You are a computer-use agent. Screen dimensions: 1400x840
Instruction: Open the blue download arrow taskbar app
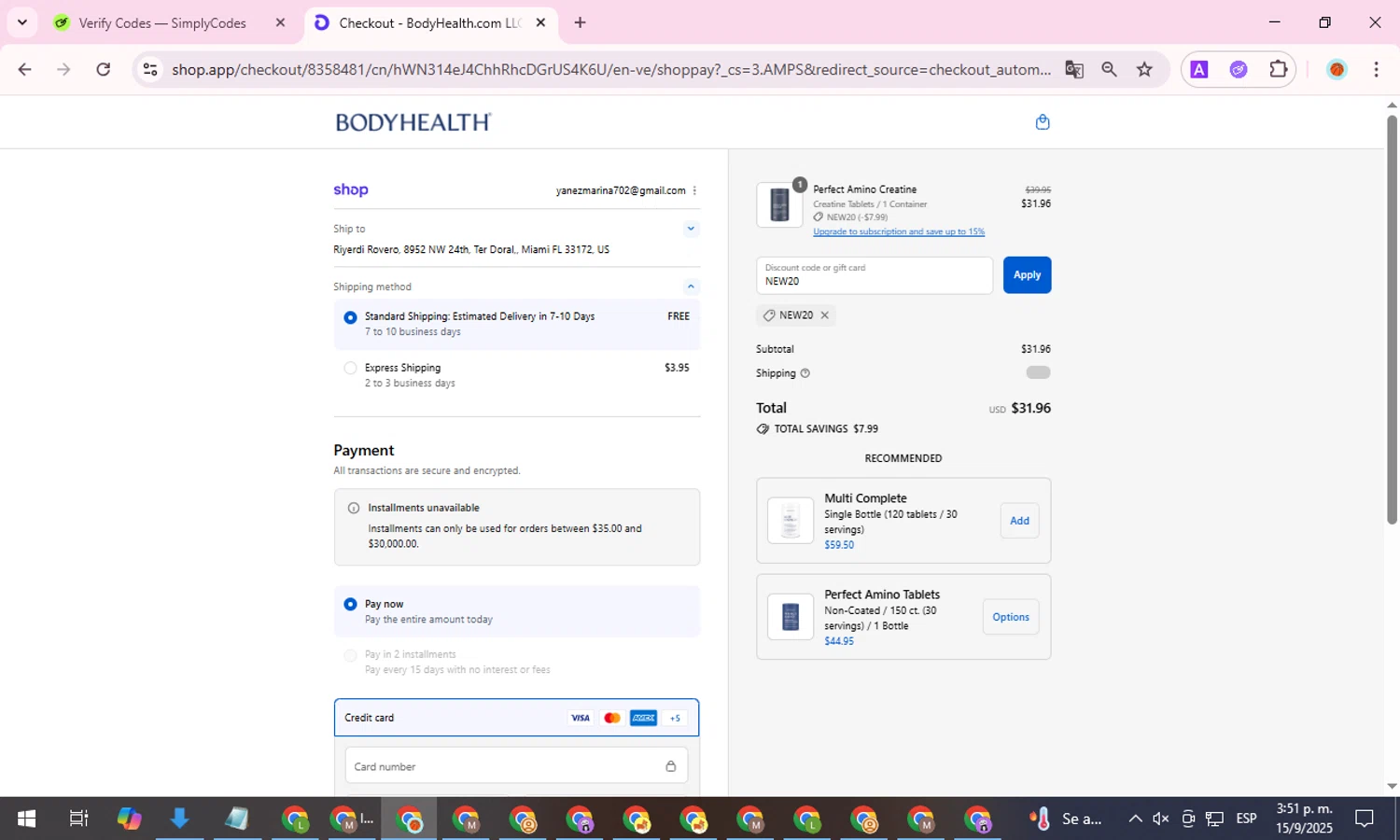coord(179,819)
